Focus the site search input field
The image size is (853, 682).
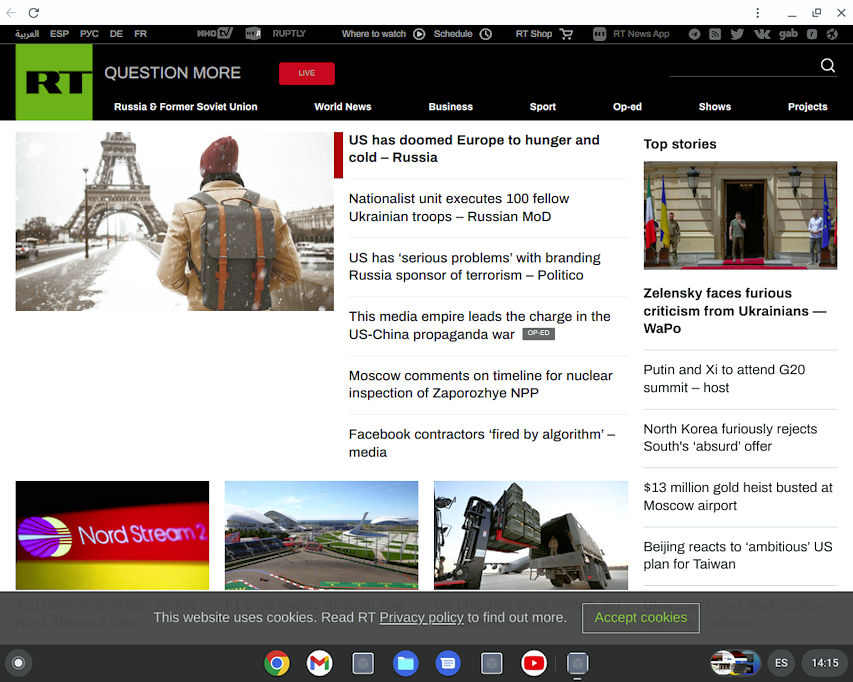(743, 66)
